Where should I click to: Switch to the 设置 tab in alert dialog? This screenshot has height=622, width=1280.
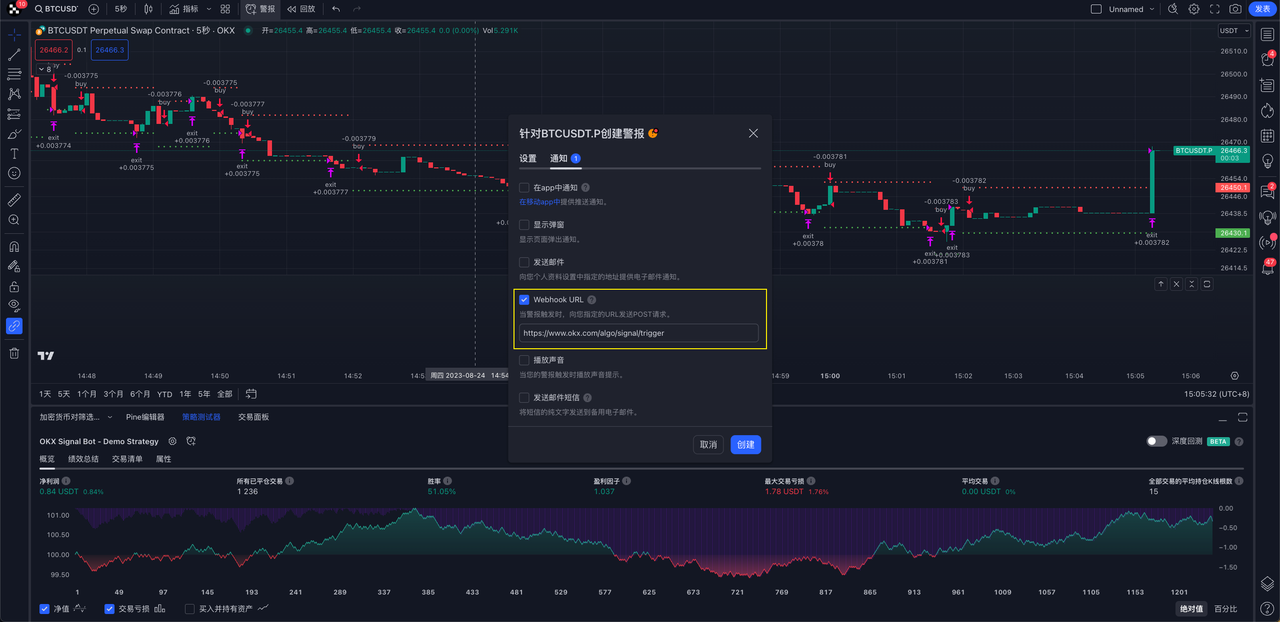tap(528, 157)
